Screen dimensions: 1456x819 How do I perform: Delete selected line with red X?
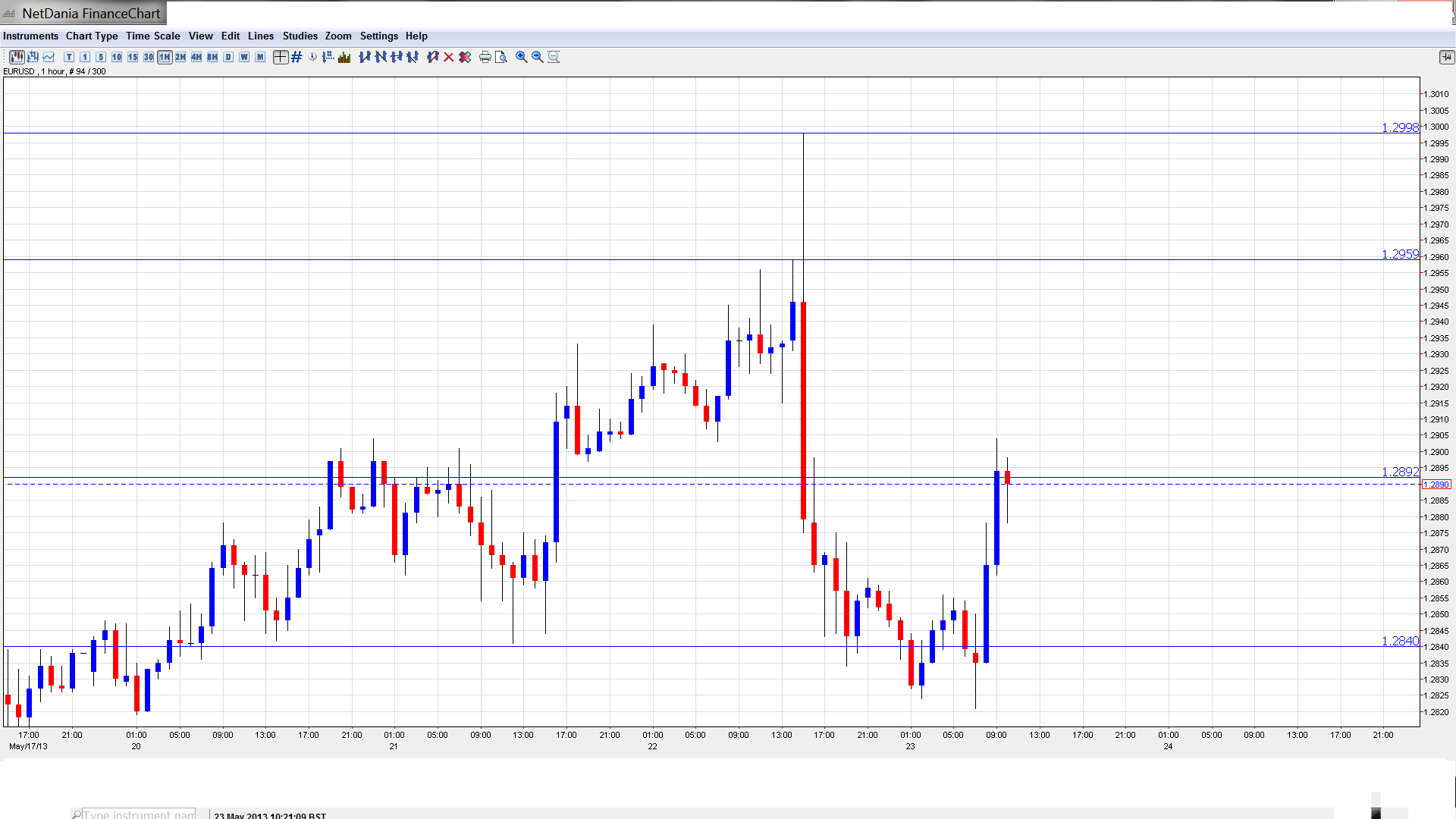coord(449,57)
